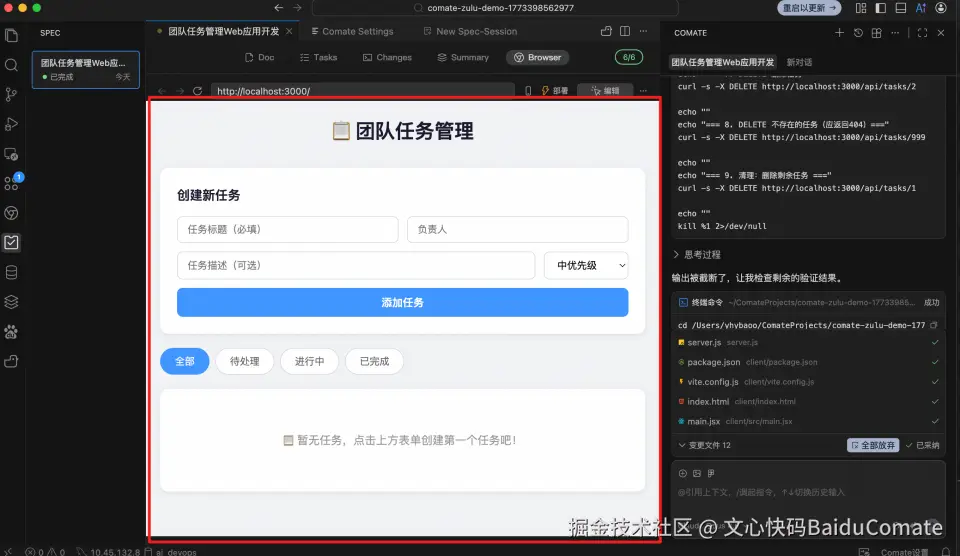
Task: Close the 团队任务管理Web应用开发 editor tab
Action: pyautogui.click(x=289, y=31)
